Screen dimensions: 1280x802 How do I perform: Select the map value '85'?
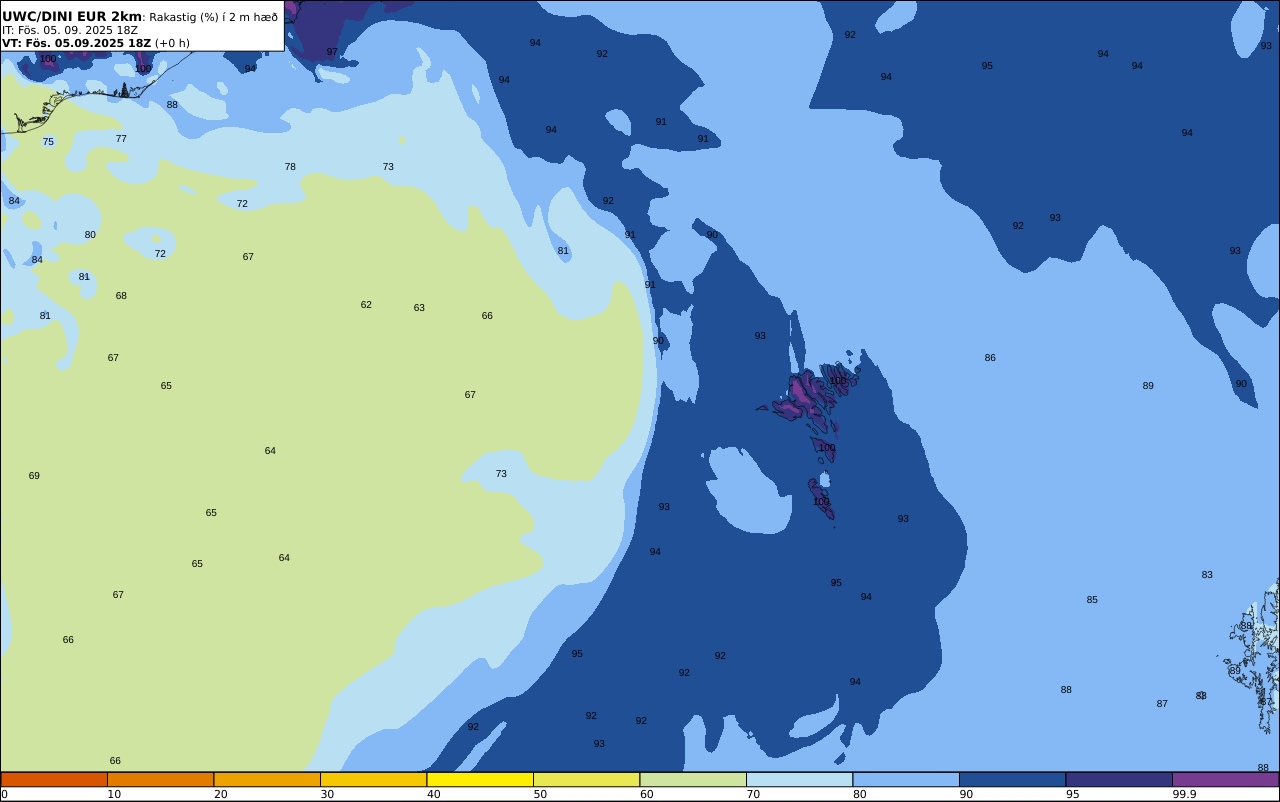click(x=1092, y=600)
